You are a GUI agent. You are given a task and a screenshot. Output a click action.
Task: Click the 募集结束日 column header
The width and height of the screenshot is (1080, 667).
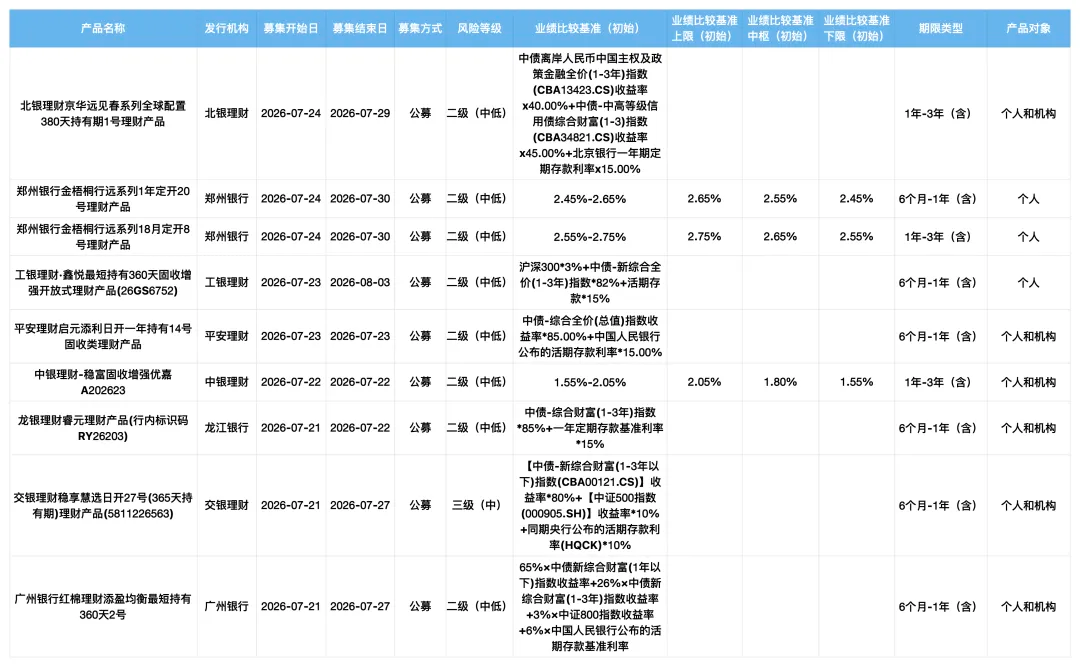[360, 28]
